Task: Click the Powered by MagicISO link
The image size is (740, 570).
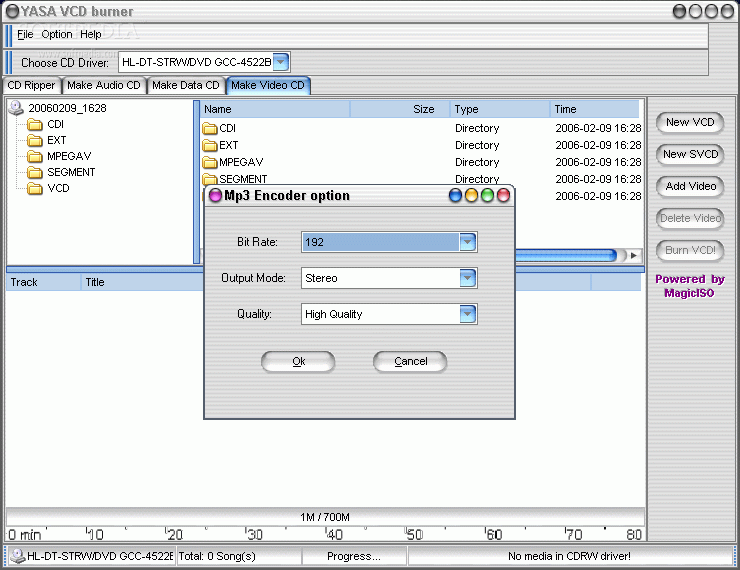Action: pos(690,286)
